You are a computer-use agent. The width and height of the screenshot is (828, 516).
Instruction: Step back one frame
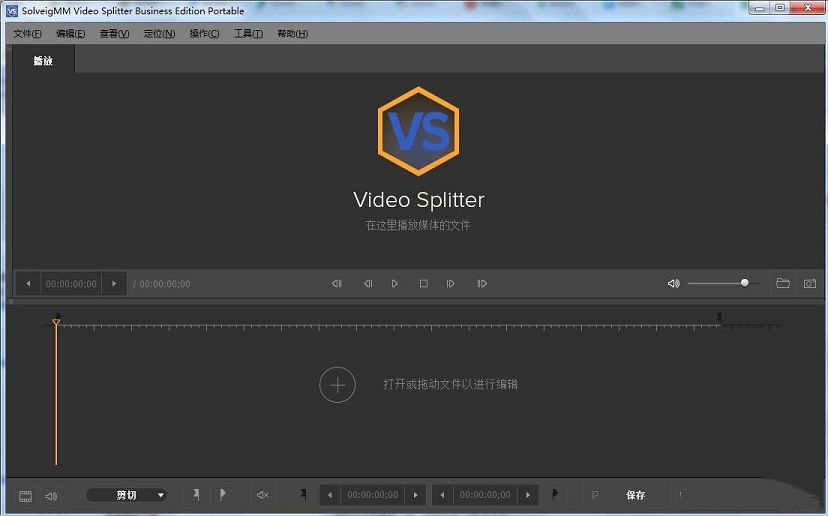click(368, 284)
